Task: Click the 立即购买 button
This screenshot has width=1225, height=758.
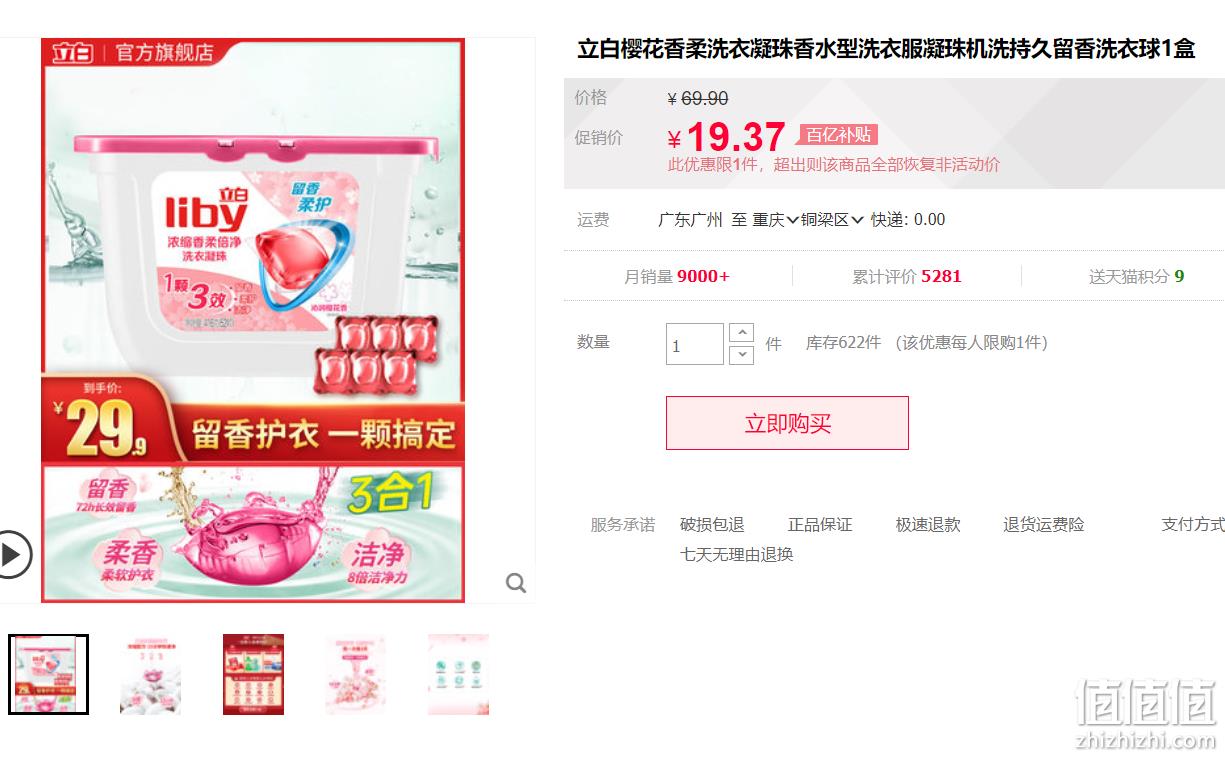Action: (x=787, y=423)
